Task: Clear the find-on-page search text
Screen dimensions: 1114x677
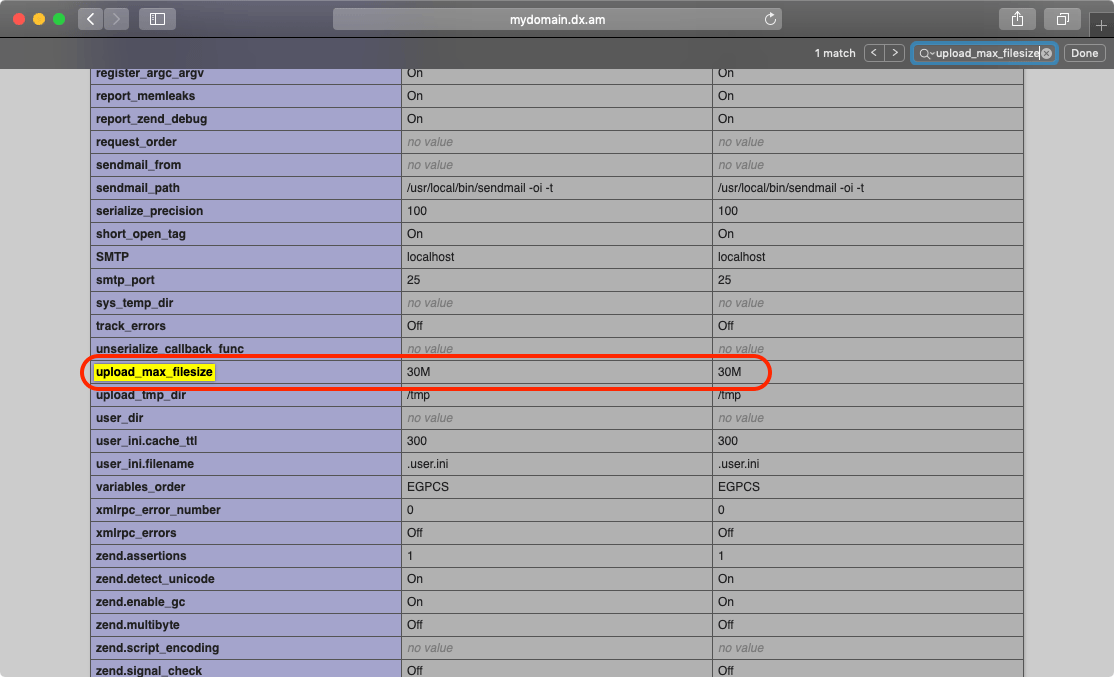Action: tap(1046, 53)
